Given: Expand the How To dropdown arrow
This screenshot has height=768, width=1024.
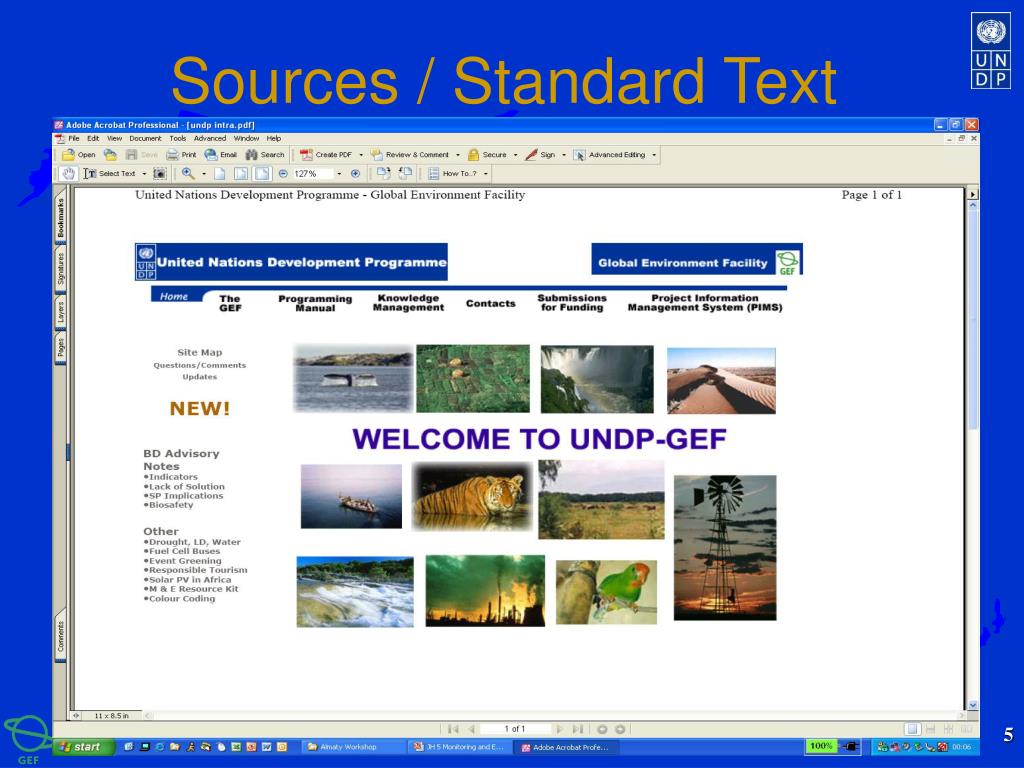Looking at the screenshot, I should tap(486, 174).
